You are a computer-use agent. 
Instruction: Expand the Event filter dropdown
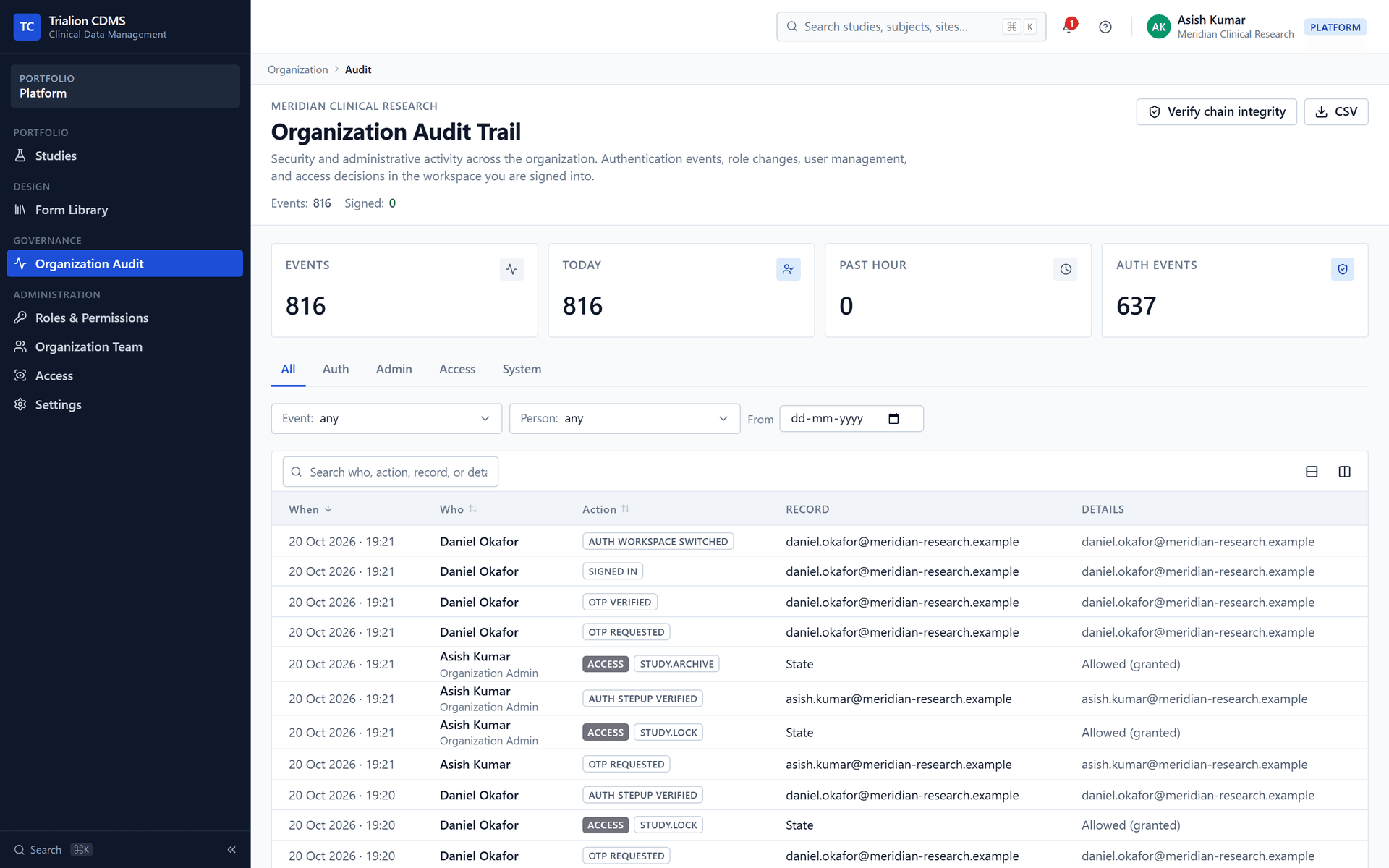pyautogui.click(x=386, y=419)
